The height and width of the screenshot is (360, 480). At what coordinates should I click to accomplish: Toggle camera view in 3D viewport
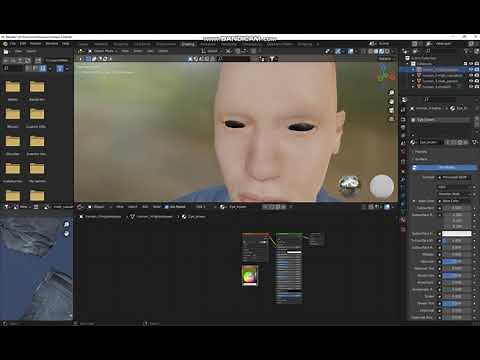[392, 110]
